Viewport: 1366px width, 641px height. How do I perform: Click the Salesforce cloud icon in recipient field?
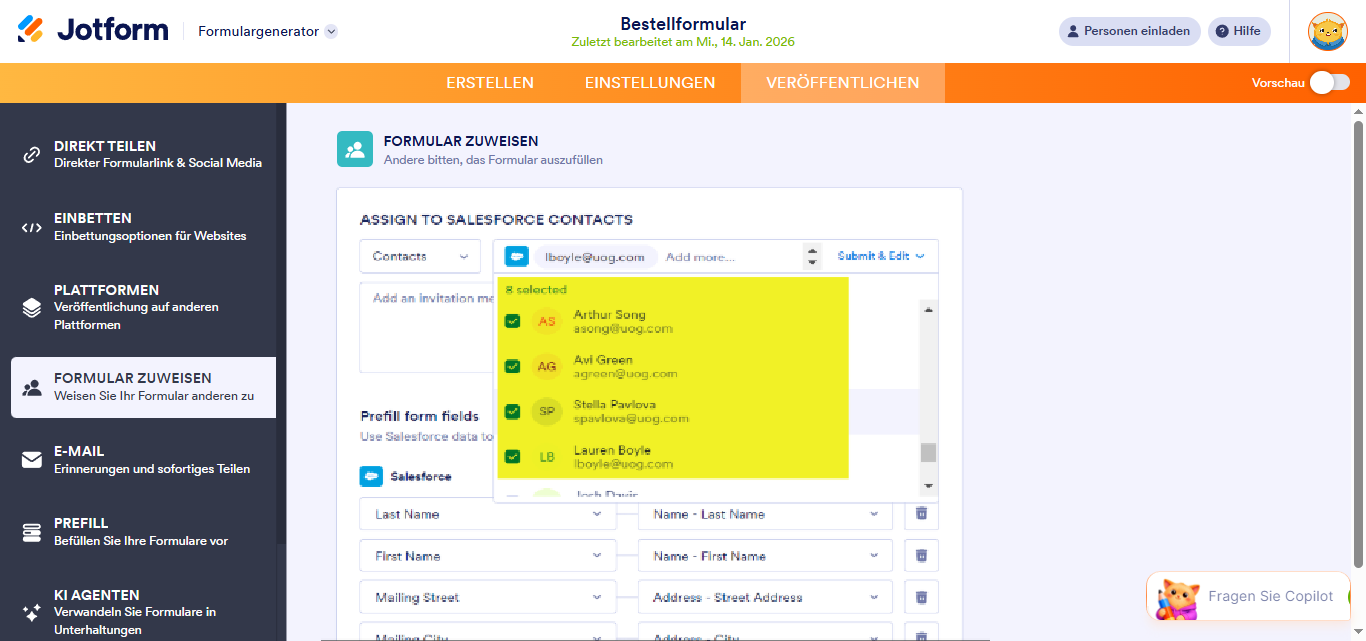(x=517, y=257)
